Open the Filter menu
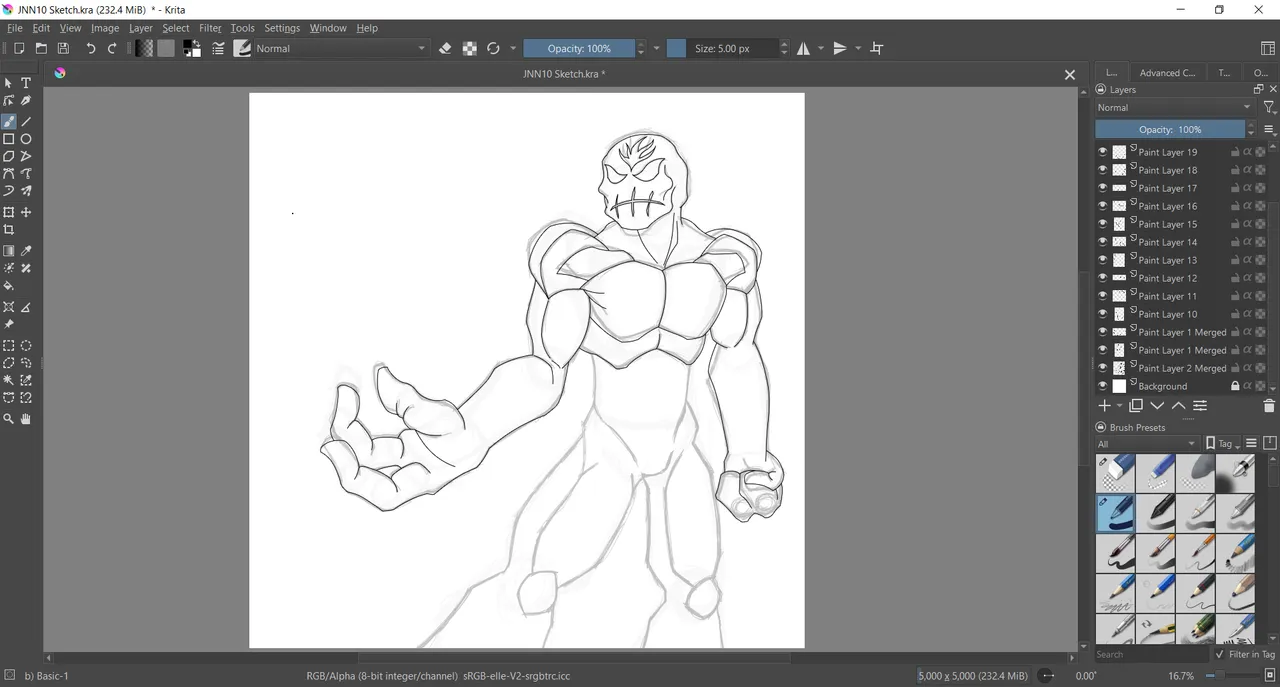This screenshot has height=687, width=1280. pyautogui.click(x=210, y=28)
